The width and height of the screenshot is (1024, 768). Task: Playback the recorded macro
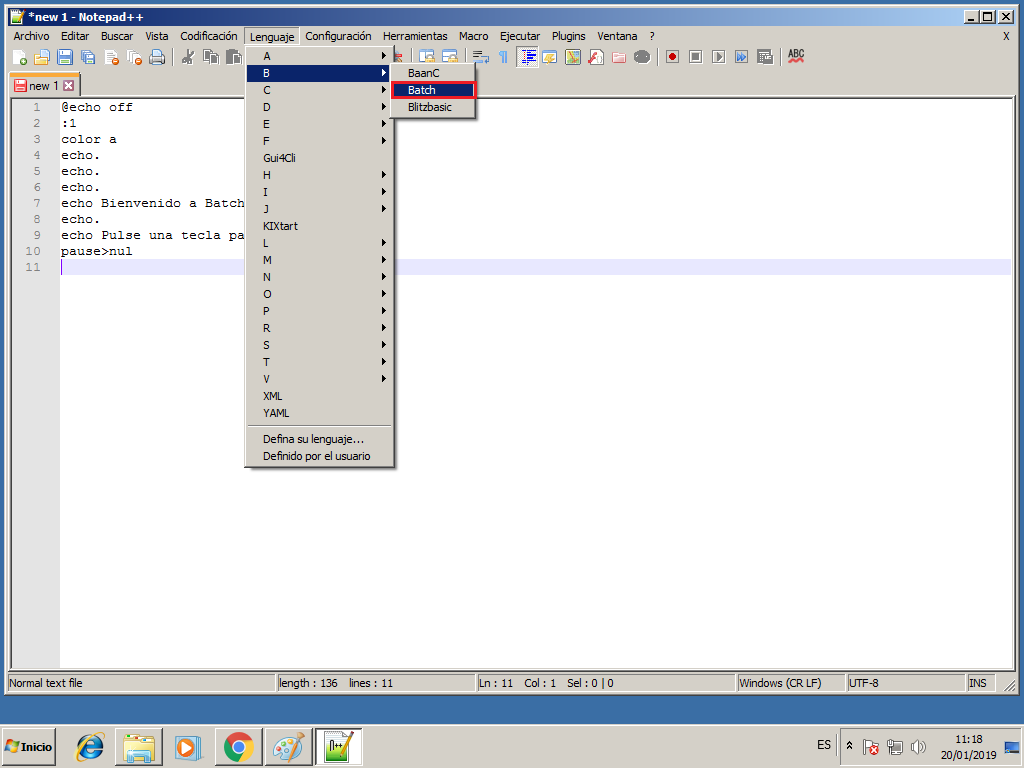pos(719,57)
